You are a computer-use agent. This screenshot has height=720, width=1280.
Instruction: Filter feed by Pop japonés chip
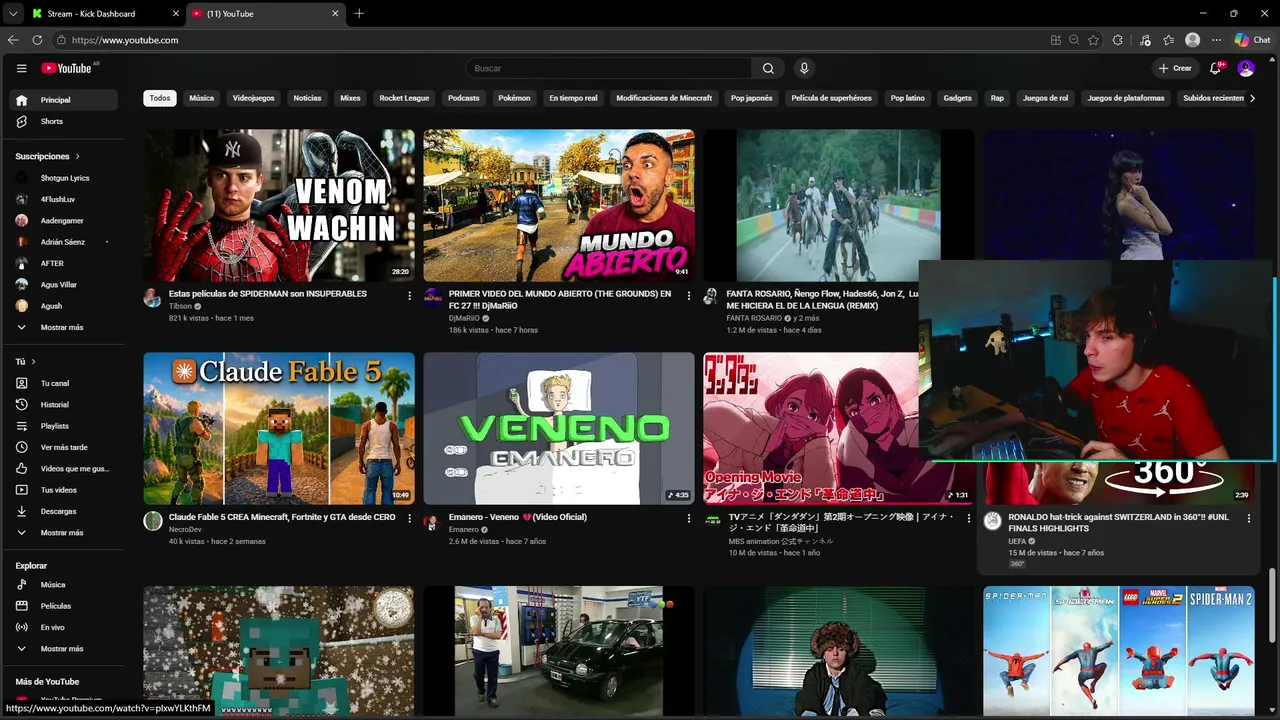point(752,98)
